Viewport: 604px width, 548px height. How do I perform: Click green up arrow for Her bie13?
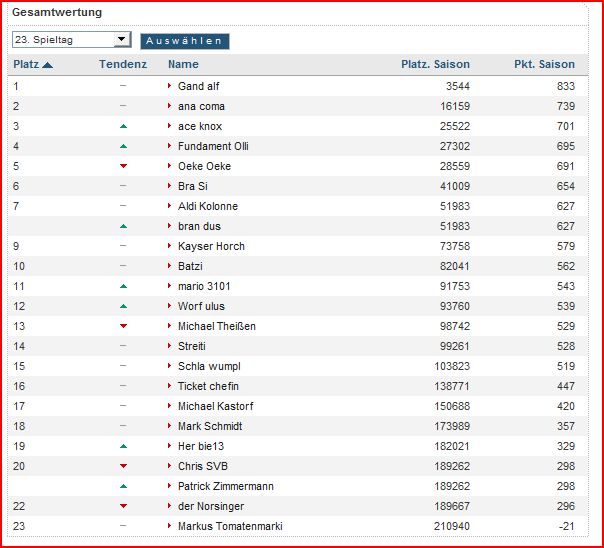pos(123,446)
